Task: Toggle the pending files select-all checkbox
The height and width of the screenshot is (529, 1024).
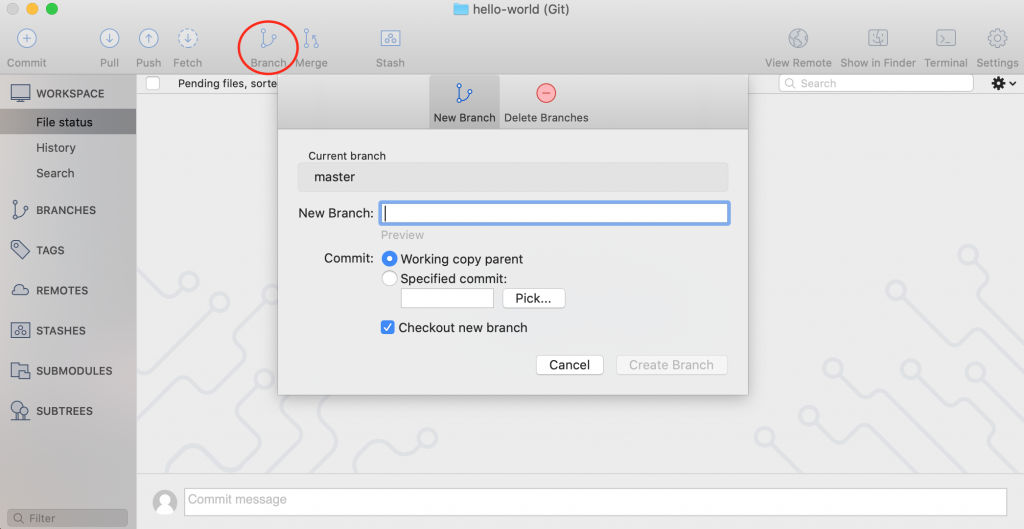Action: [x=153, y=84]
